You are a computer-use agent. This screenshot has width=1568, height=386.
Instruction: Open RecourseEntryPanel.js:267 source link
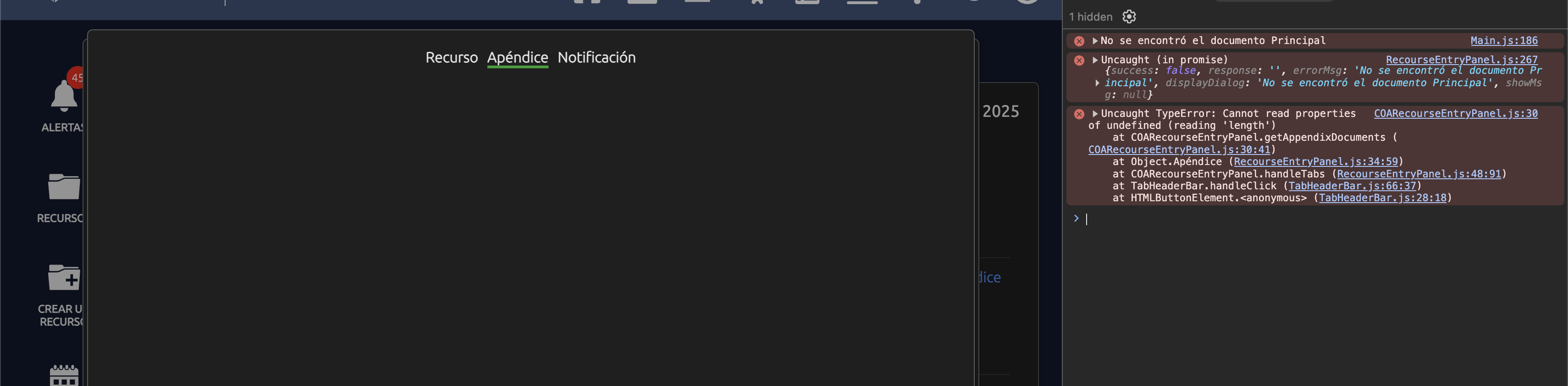pyautogui.click(x=1462, y=60)
